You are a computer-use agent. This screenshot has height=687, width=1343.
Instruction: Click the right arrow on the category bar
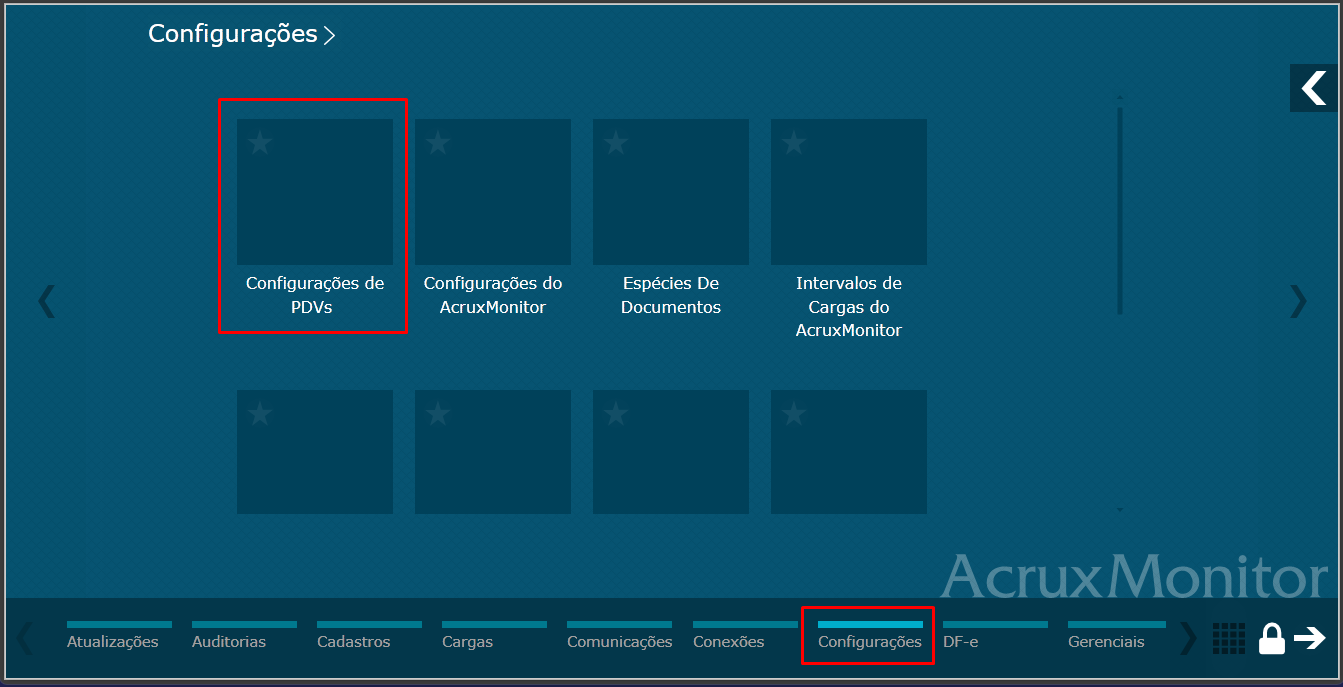(1188, 639)
